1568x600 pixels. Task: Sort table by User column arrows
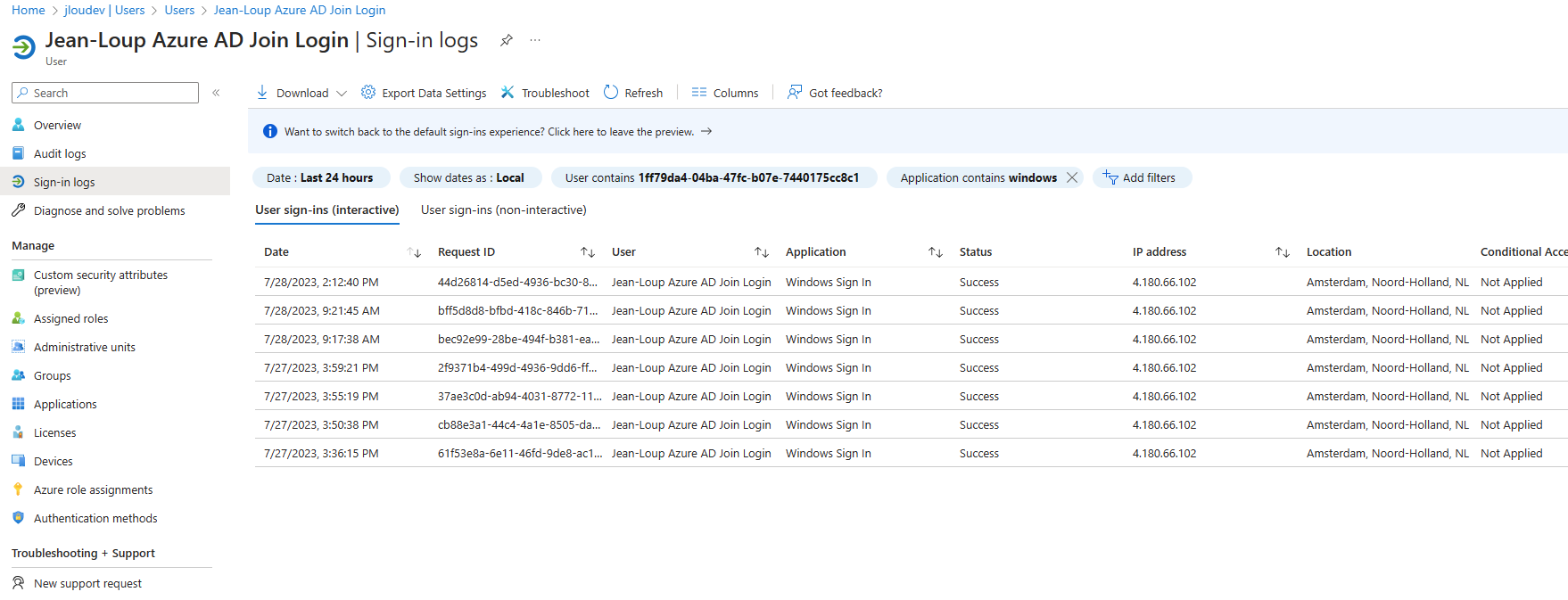[762, 252]
